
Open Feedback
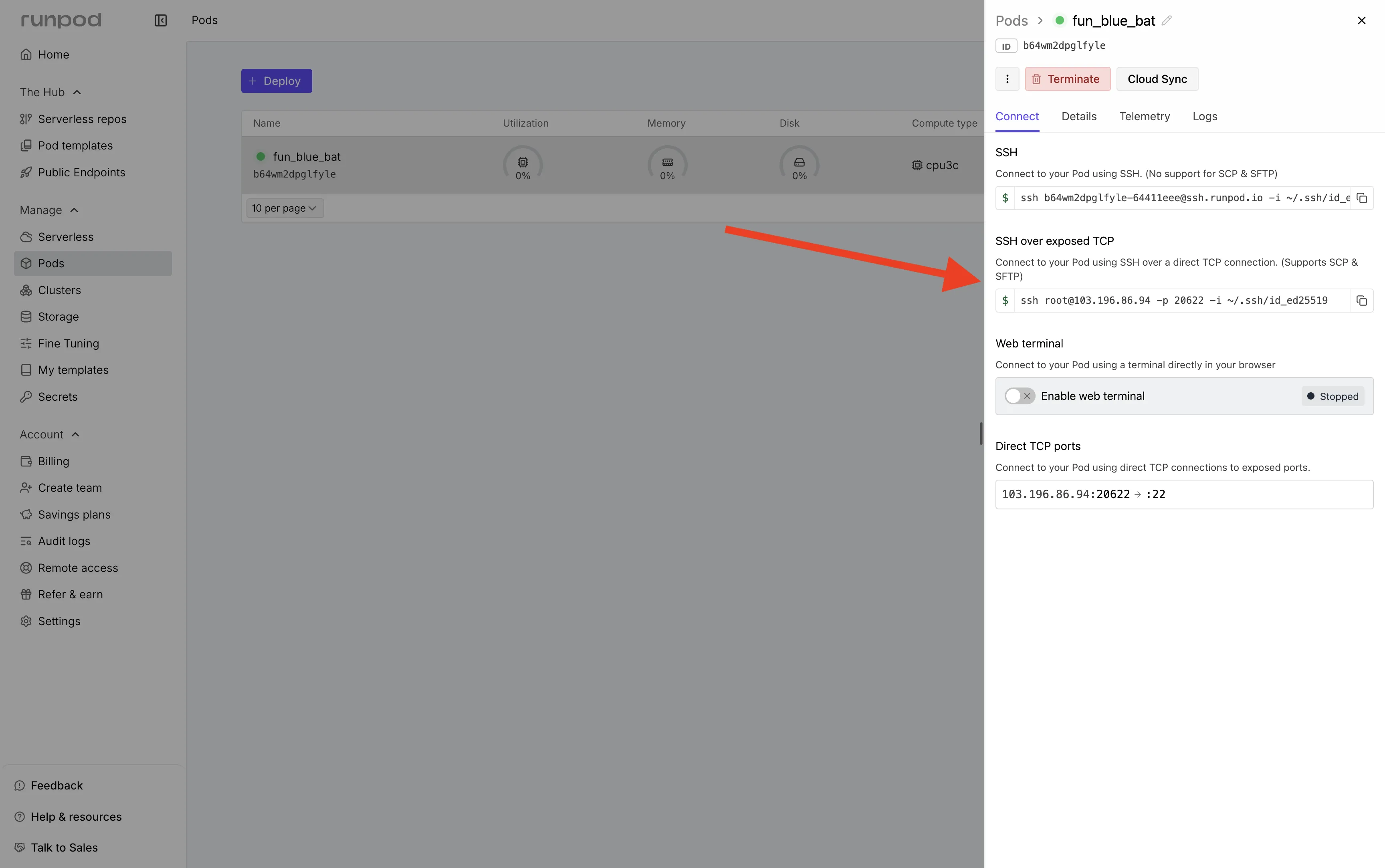point(49,785)
